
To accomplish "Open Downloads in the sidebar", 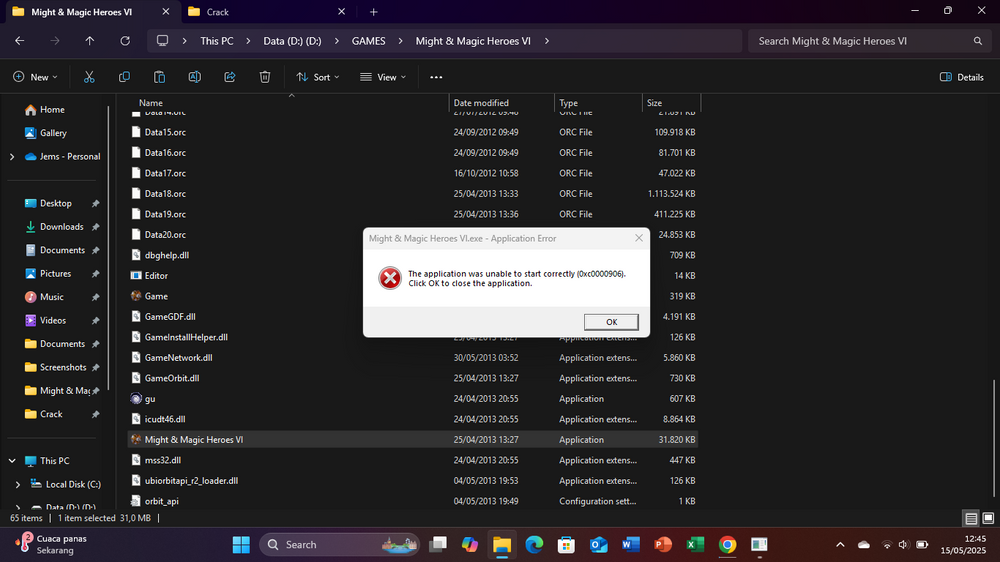I will click(61, 226).
